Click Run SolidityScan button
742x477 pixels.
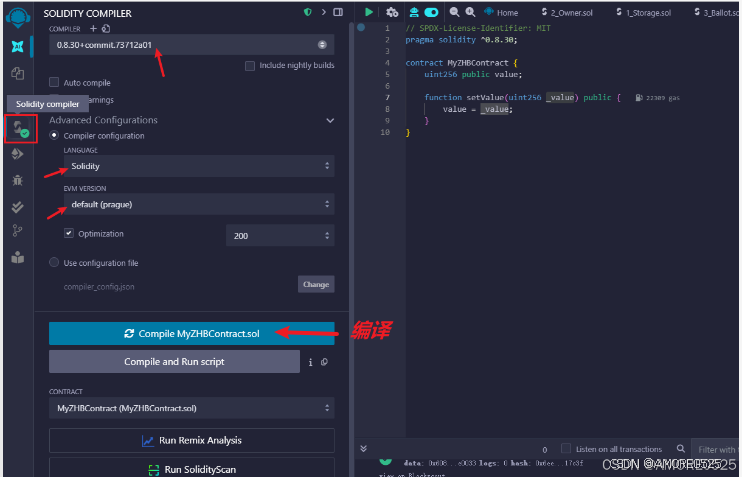pyautogui.click(x=192, y=468)
